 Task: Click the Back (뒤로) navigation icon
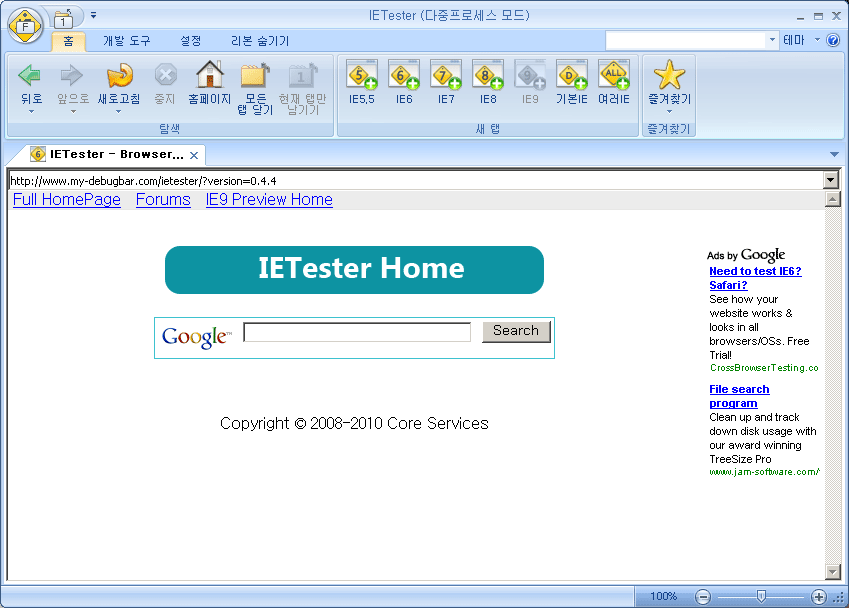[x=31, y=76]
